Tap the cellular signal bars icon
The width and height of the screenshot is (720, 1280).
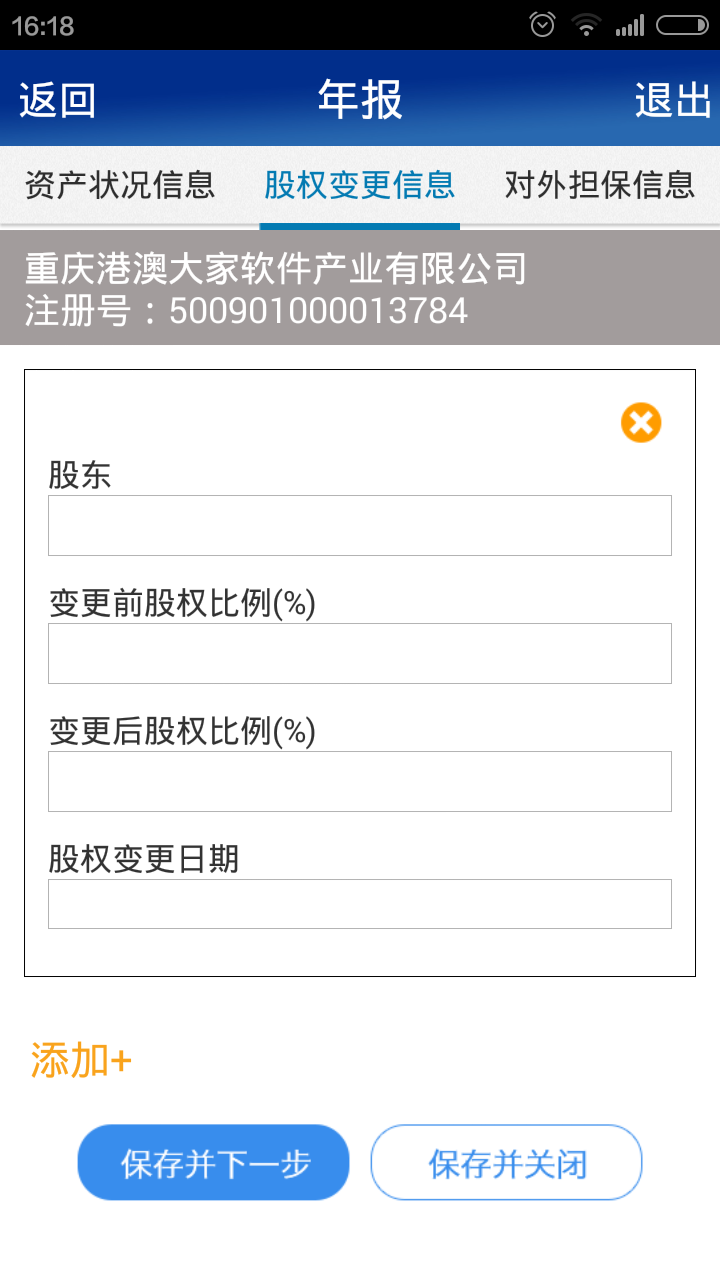pyautogui.click(x=630, y=25)
